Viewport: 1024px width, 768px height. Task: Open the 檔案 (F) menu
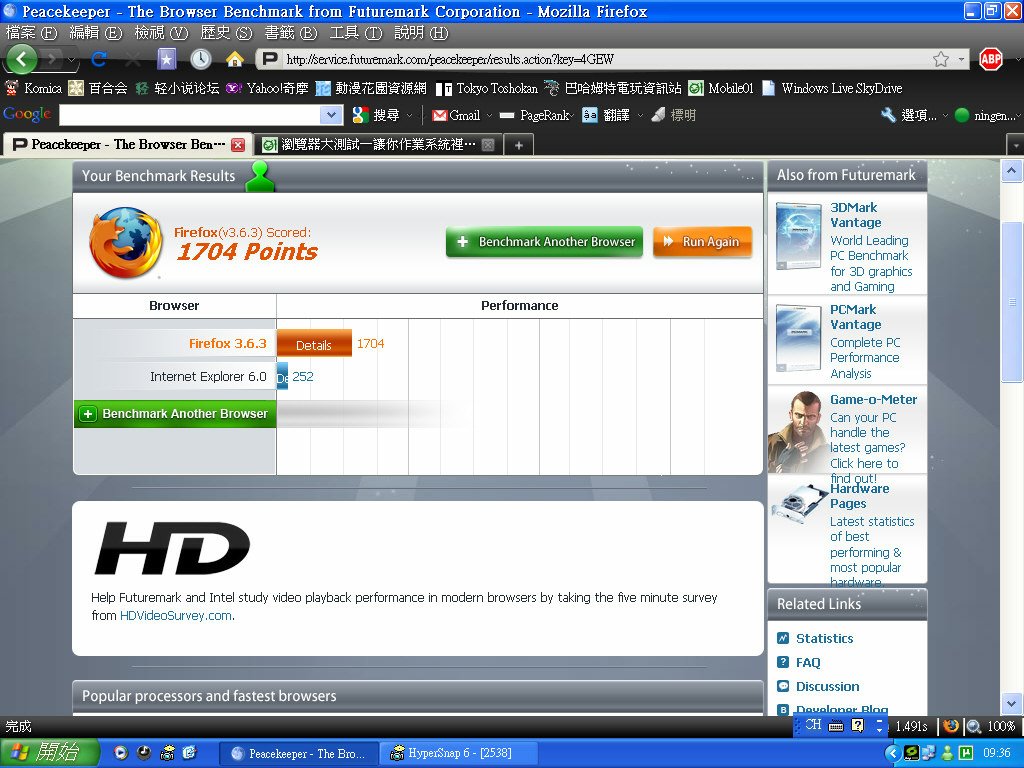pos(31,33)
